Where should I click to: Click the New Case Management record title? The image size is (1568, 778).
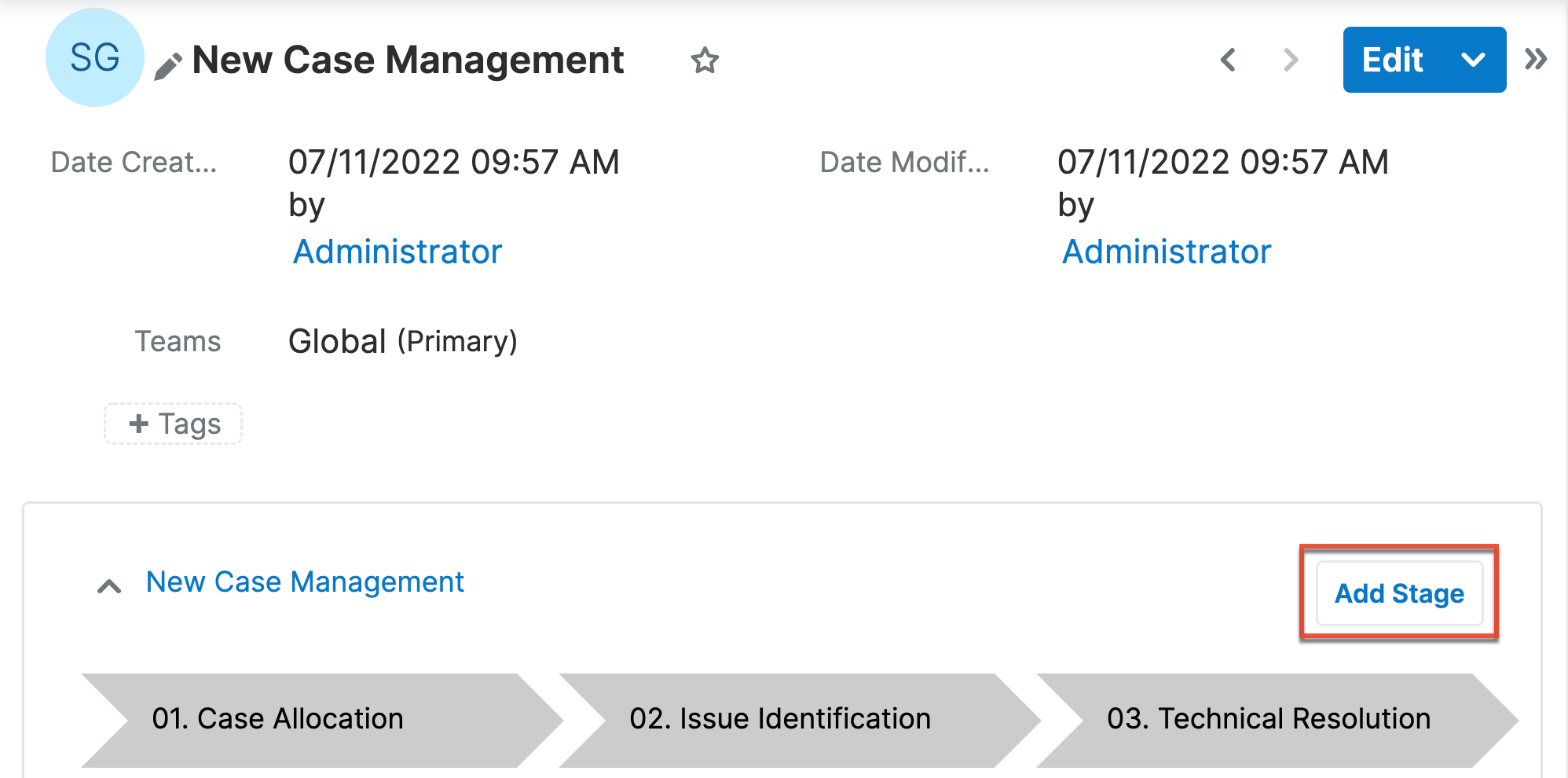(x=408, y=61)
